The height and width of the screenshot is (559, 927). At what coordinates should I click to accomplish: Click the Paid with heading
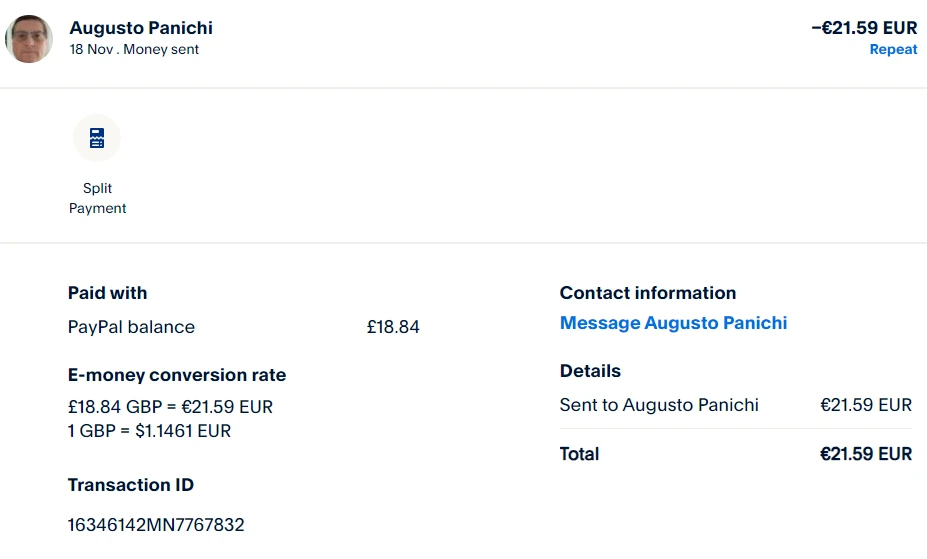tap(107, 293)
